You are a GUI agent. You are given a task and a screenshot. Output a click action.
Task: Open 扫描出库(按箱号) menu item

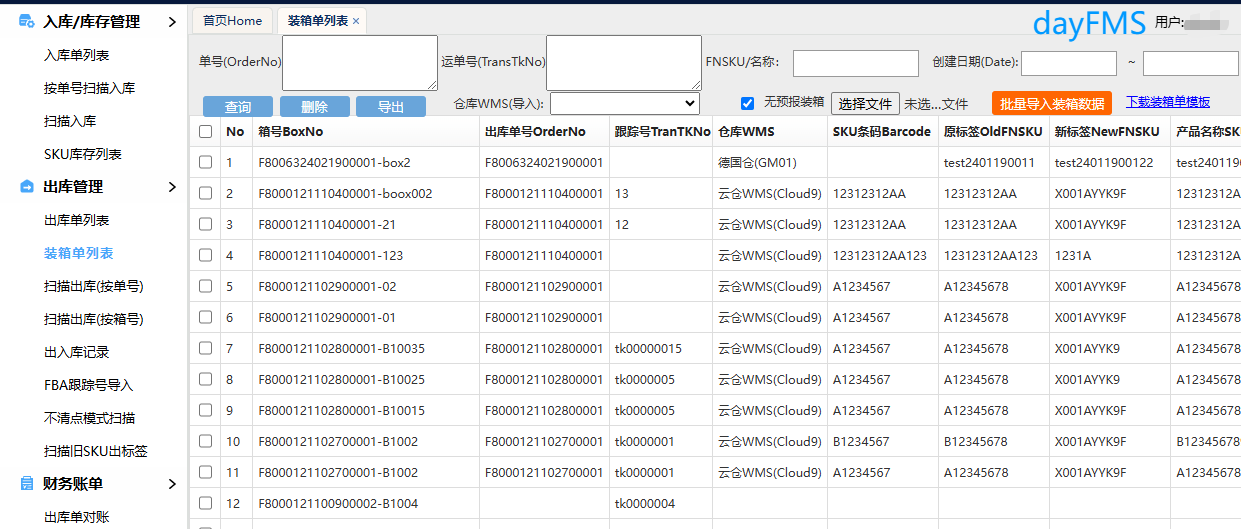(93, 319)
